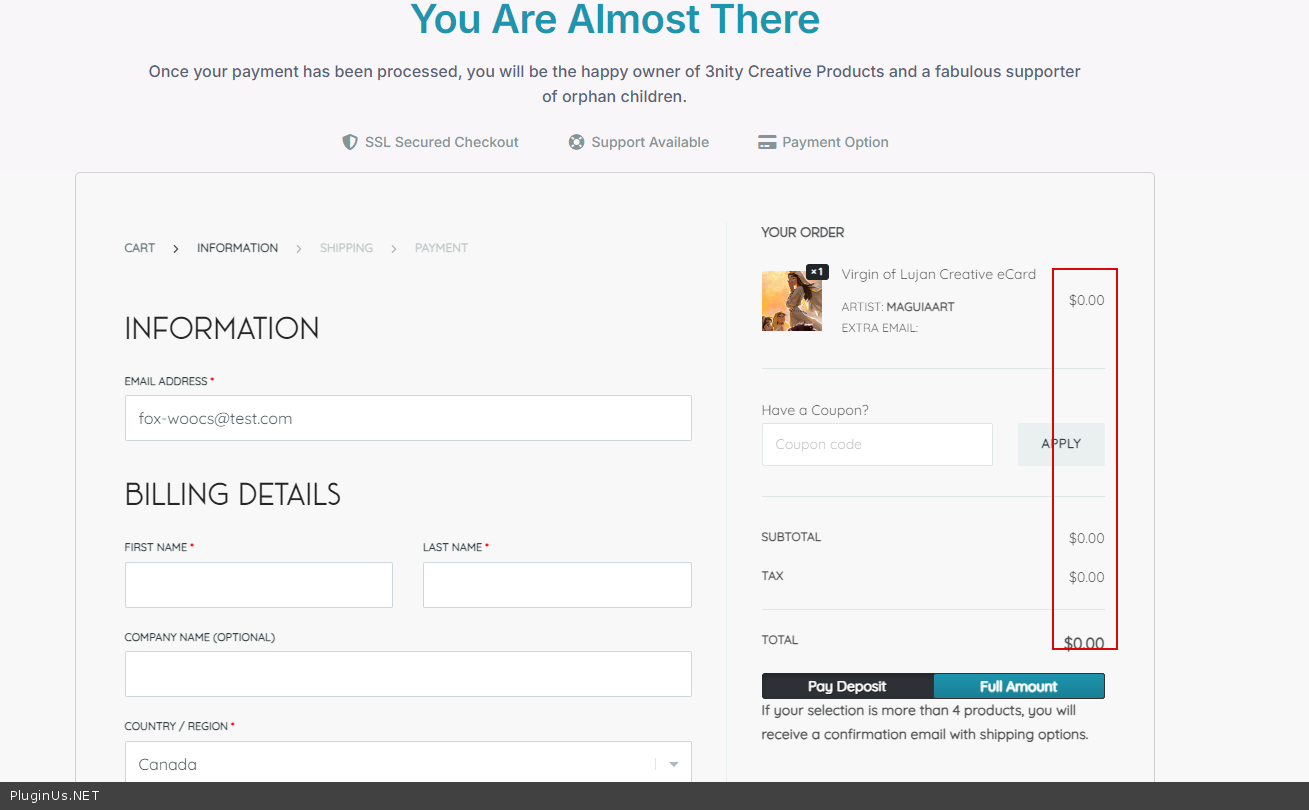Select the Full Amount payment option

(x=1018, y=686)
